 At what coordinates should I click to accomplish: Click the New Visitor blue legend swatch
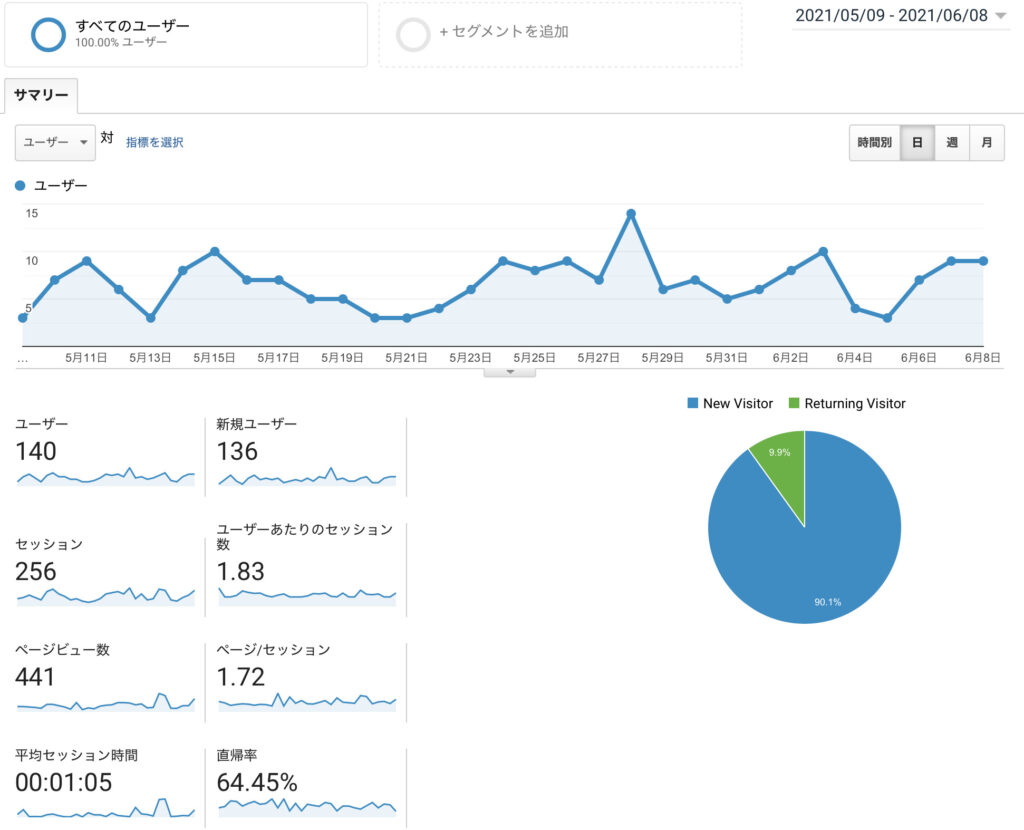(692, 404)
